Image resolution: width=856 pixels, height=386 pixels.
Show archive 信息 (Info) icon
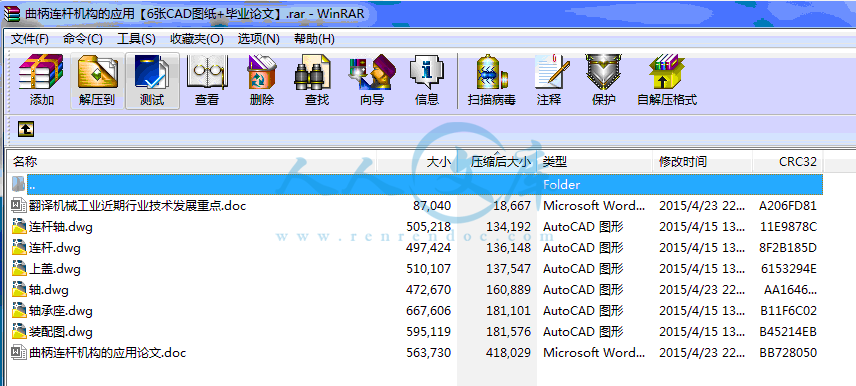click(x=427, y=81)
